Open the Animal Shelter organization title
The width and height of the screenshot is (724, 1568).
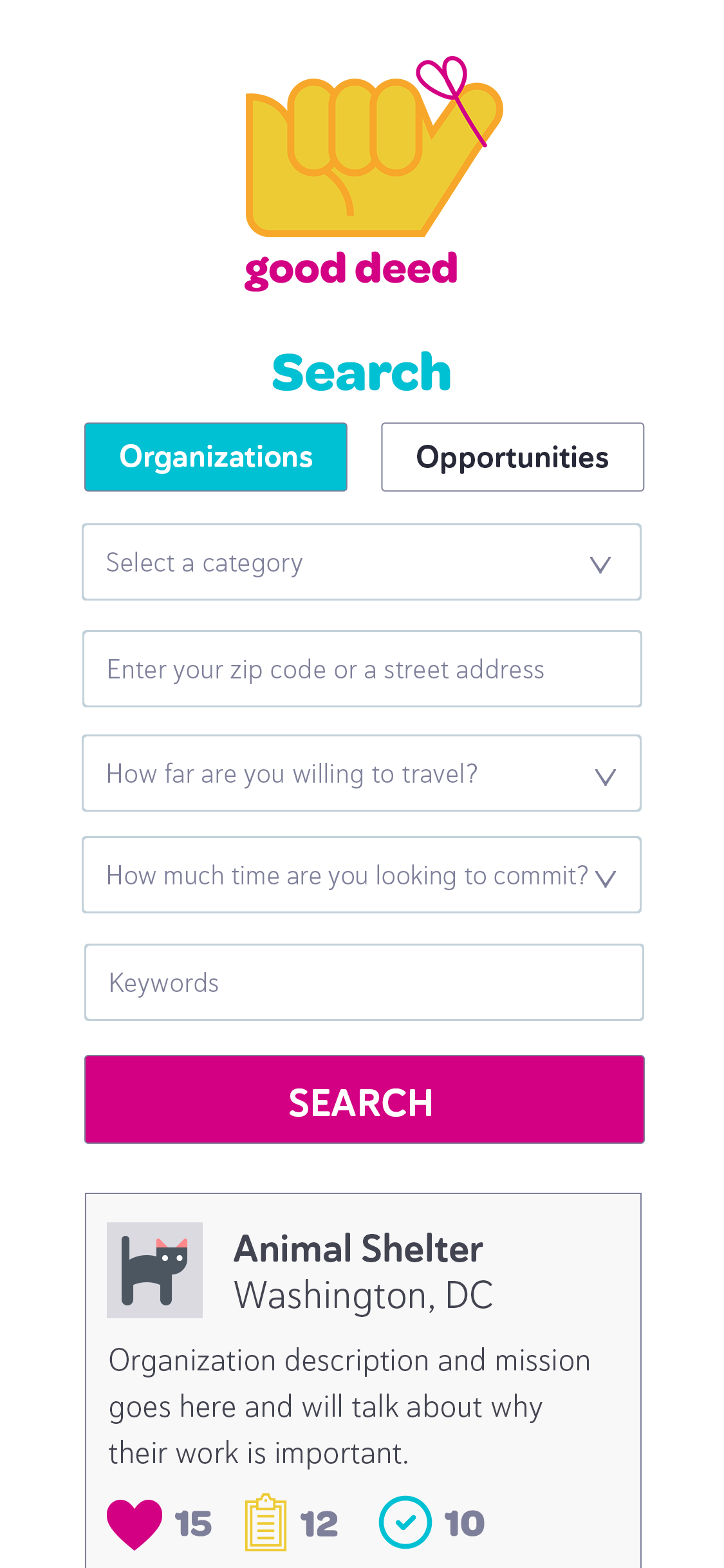click(x=358, y=1249)
